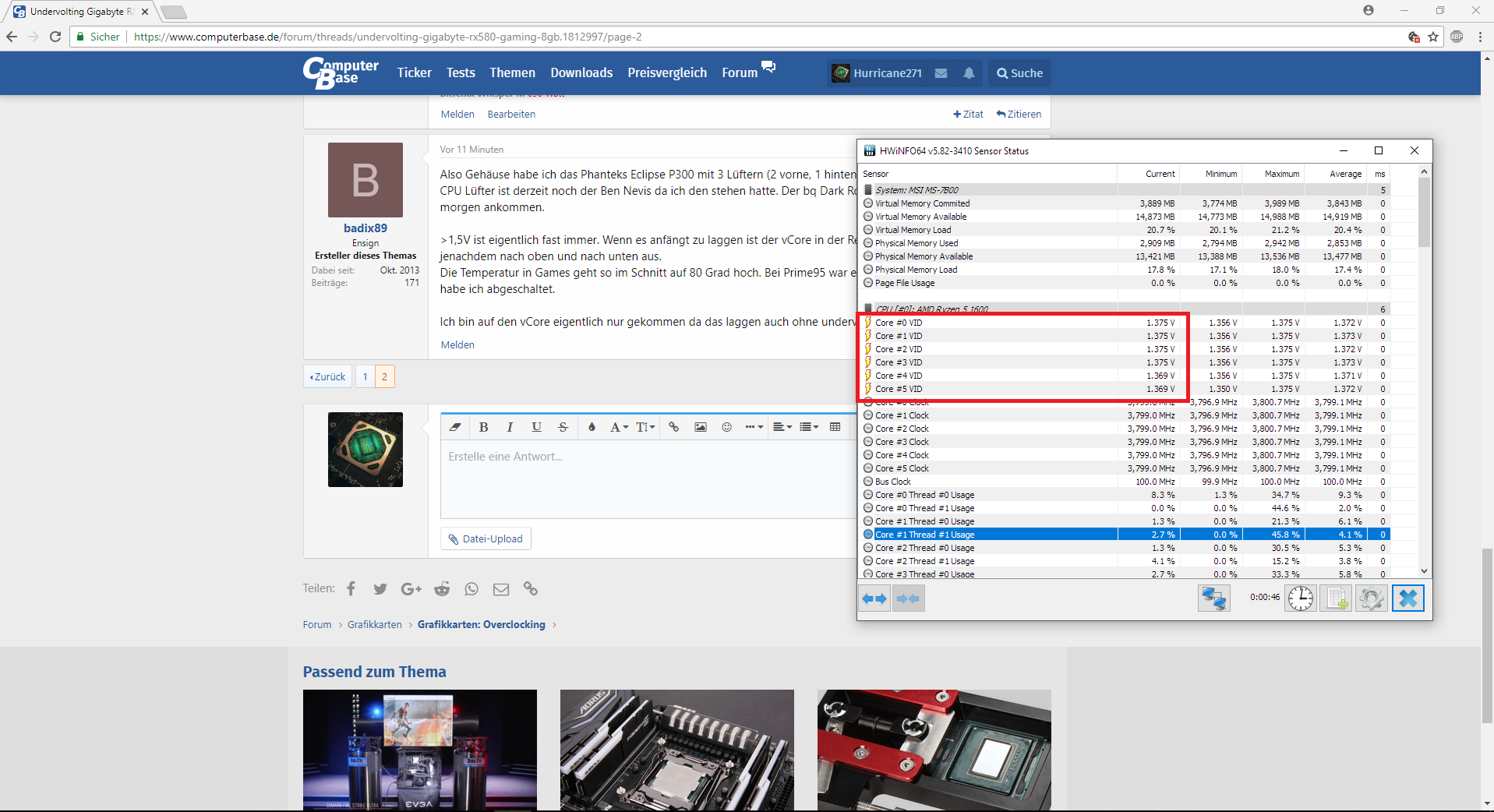Share the thread on Twitter
1494x812 pixels.
click(x=380, y=589)
